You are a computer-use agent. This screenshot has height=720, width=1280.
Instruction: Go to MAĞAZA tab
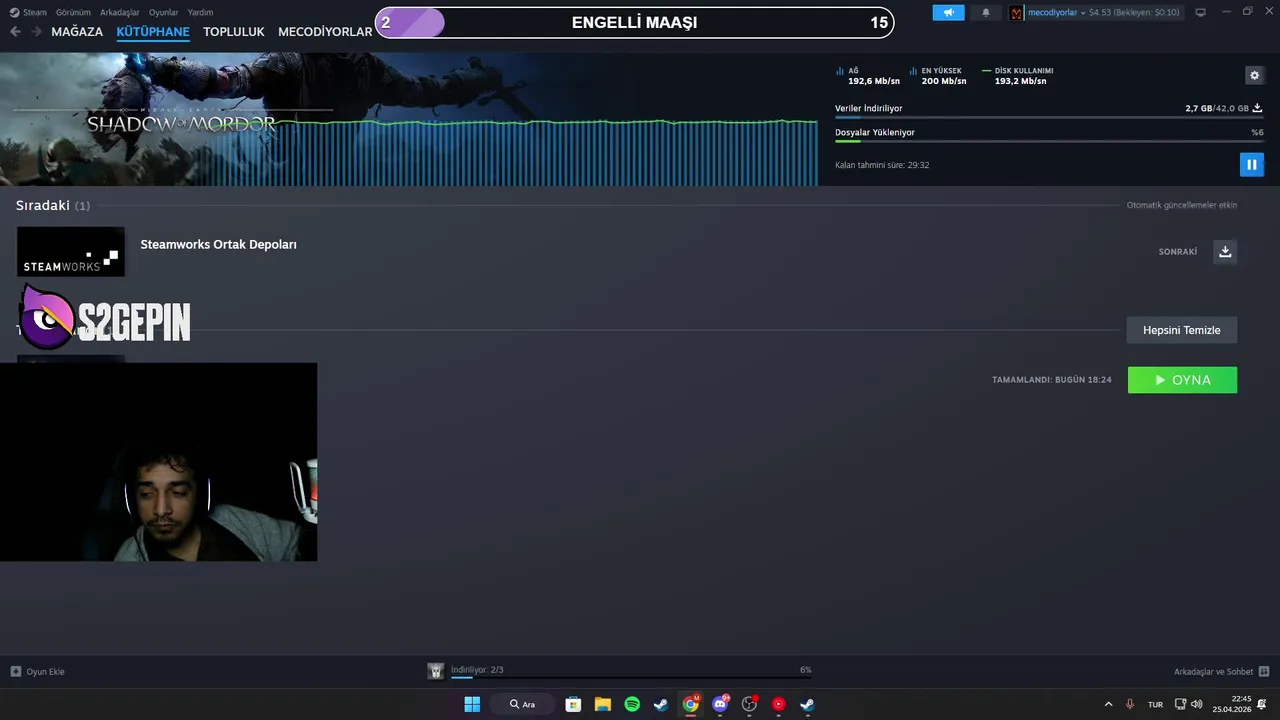pyautogui.click(x=77, y=32)
